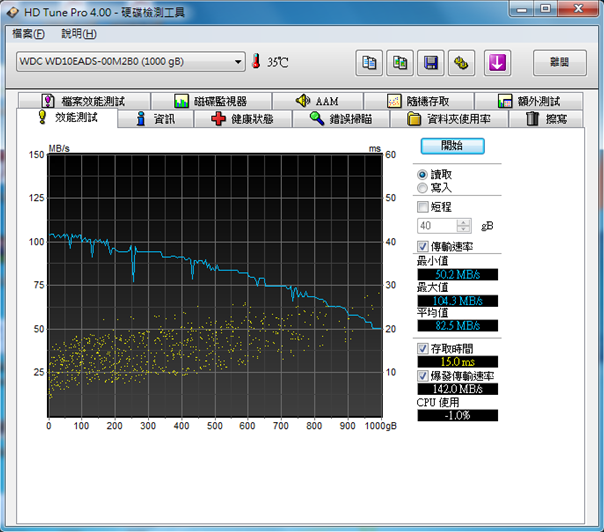Expand the WDC drive selection dropdown
604x532 pixels.
tap(238, 62)
